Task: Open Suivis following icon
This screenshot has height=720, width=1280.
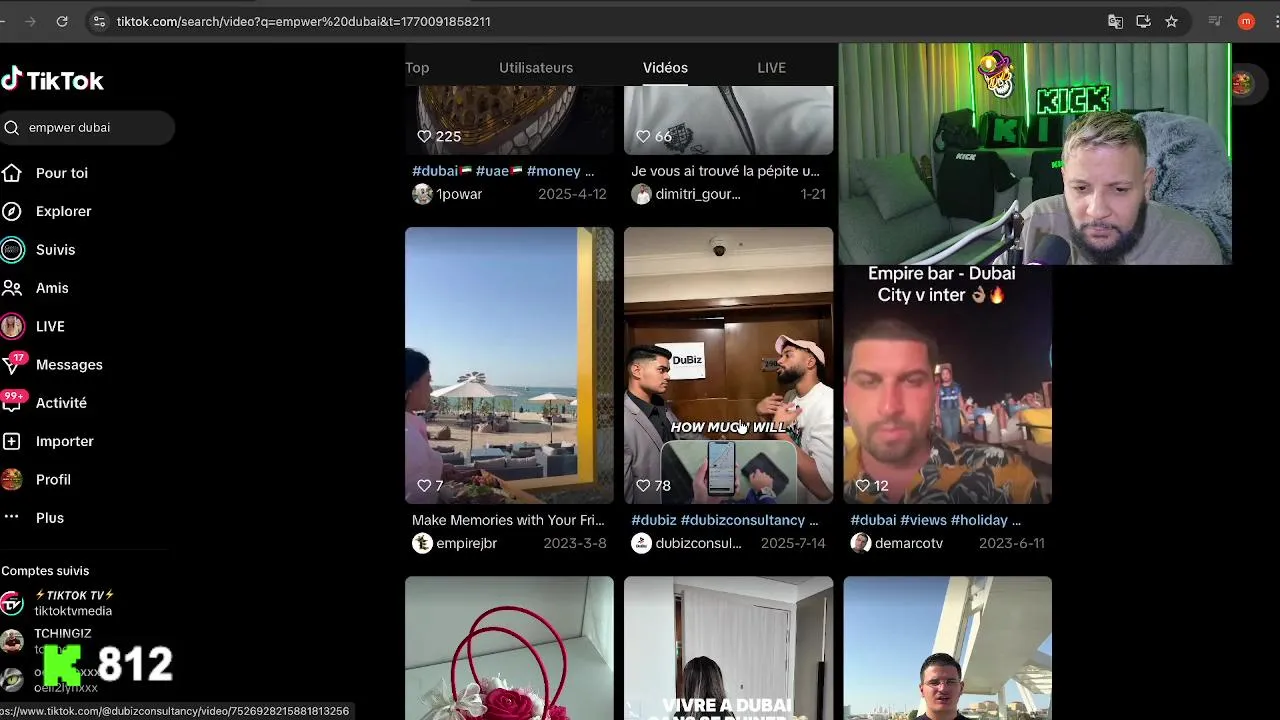Action: coord(12,250)
